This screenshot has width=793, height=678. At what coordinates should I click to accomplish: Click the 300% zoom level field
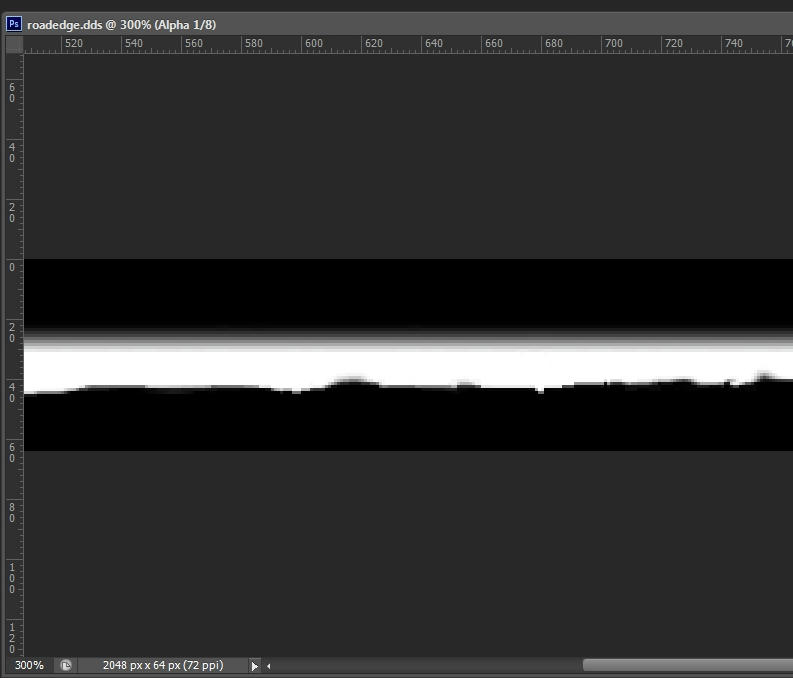click(29, 665)
